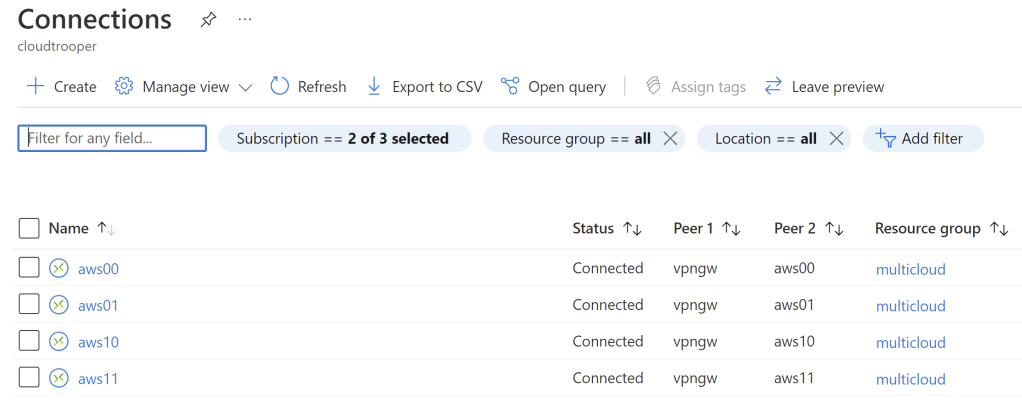Image resolution: width=1022 pixels, height=407 pixels.
Task: Open the Subscription filter pill
Action: tap(343, 139)
